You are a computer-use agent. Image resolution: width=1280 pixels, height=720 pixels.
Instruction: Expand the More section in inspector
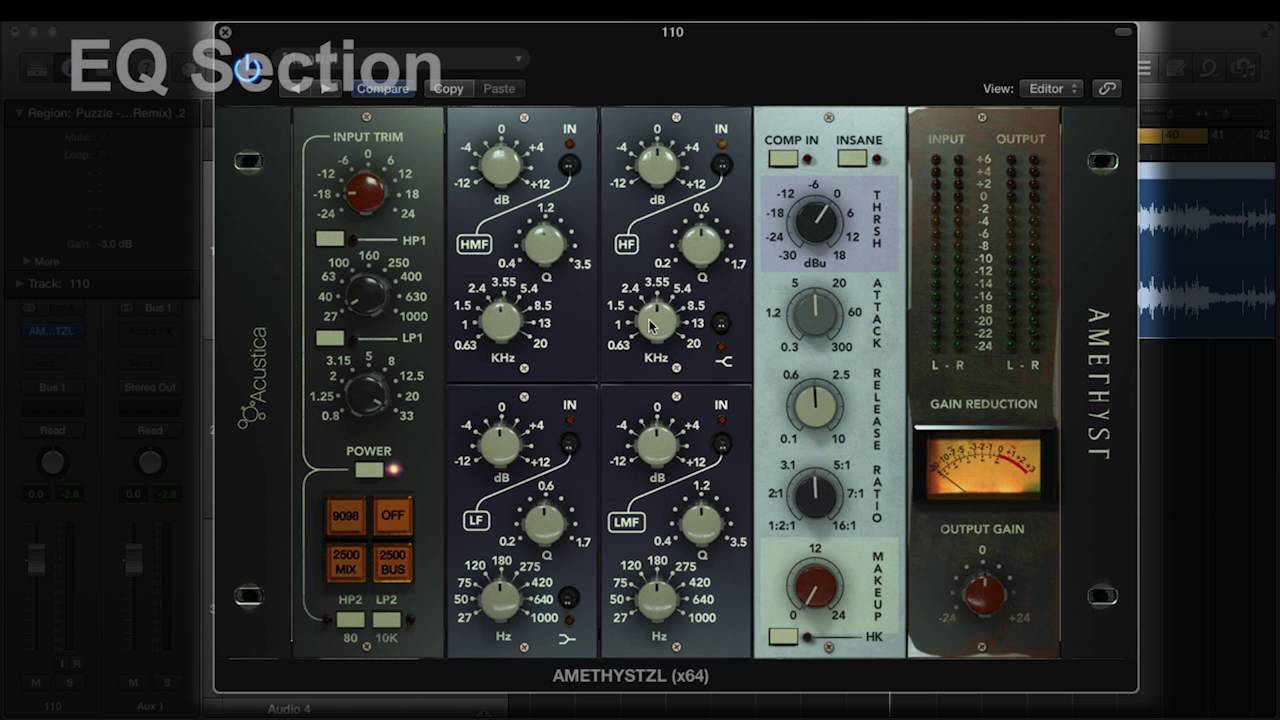(27, 262)
